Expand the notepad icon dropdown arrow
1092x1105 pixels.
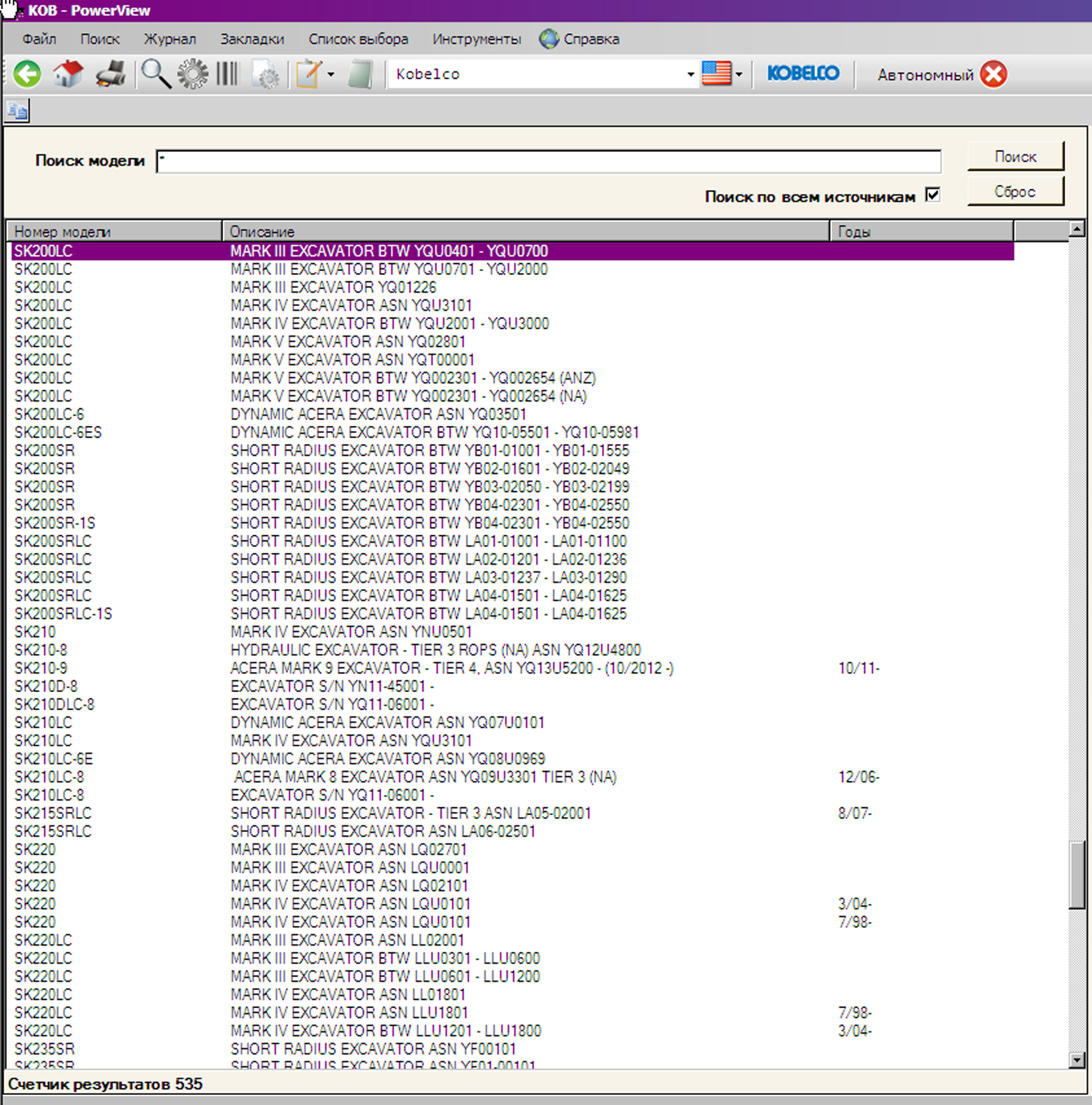click(331, 74)
